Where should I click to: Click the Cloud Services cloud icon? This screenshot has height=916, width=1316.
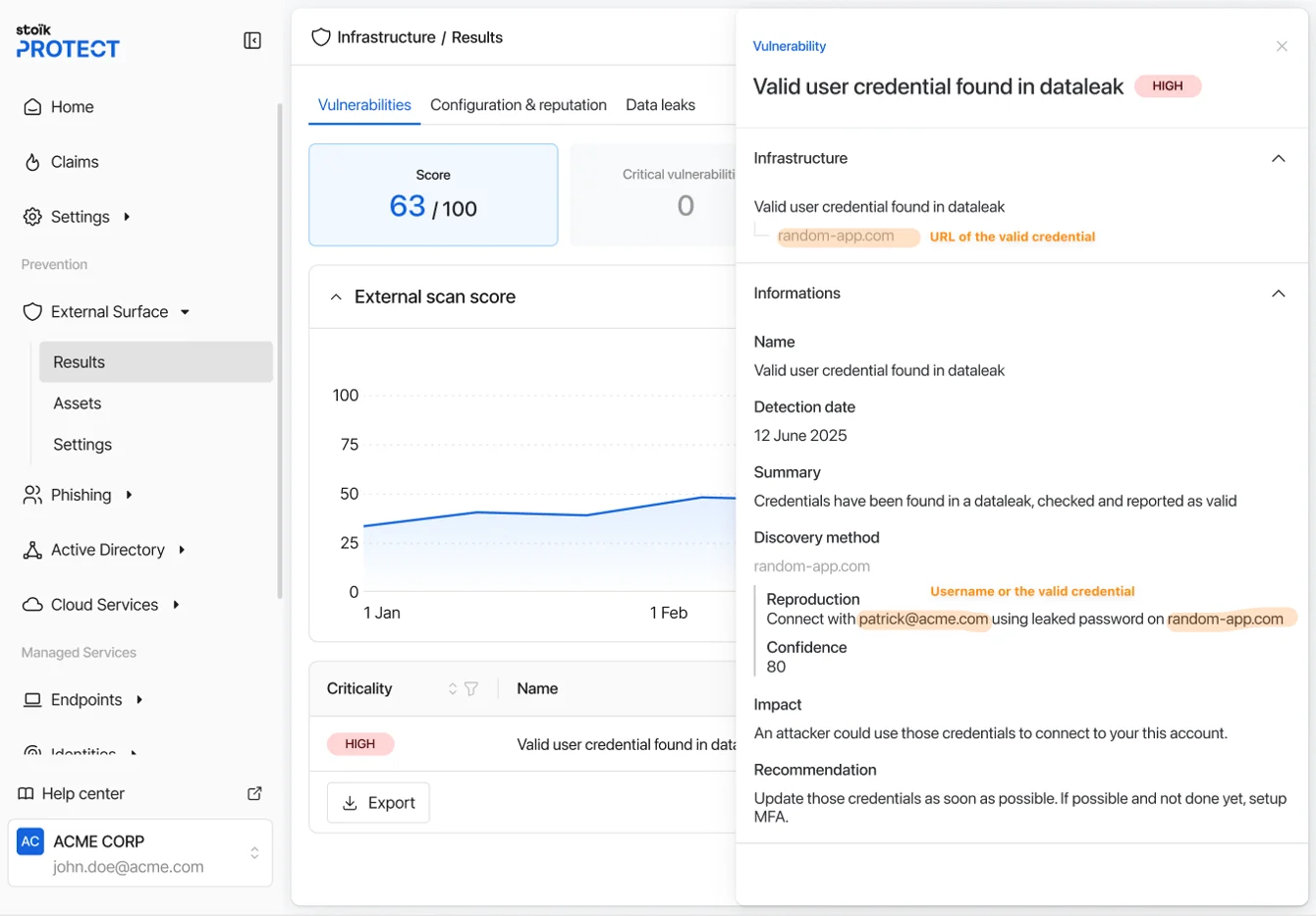pos(32,605)
